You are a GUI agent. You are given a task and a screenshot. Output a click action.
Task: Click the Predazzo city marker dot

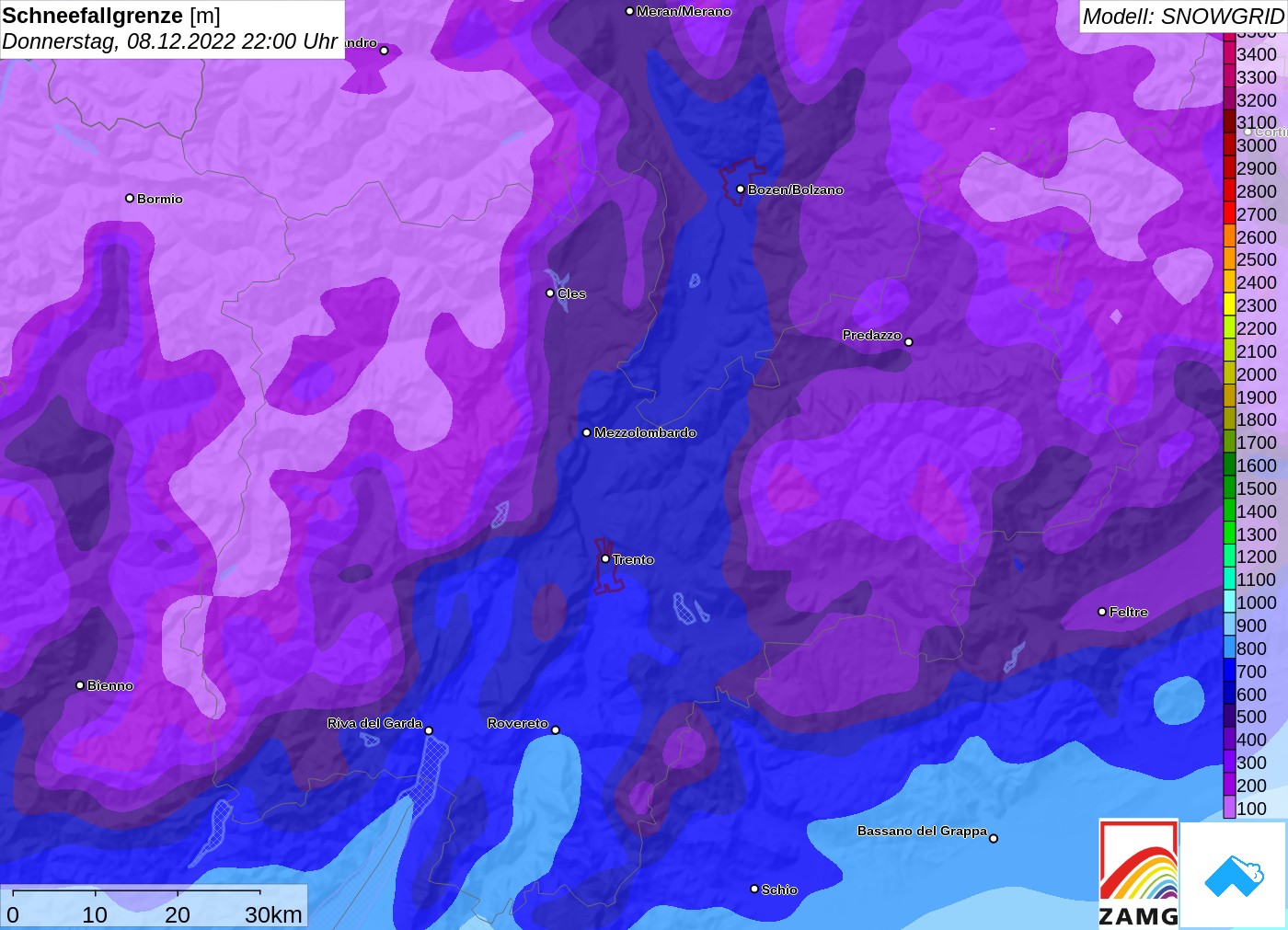tap(908, 342)
